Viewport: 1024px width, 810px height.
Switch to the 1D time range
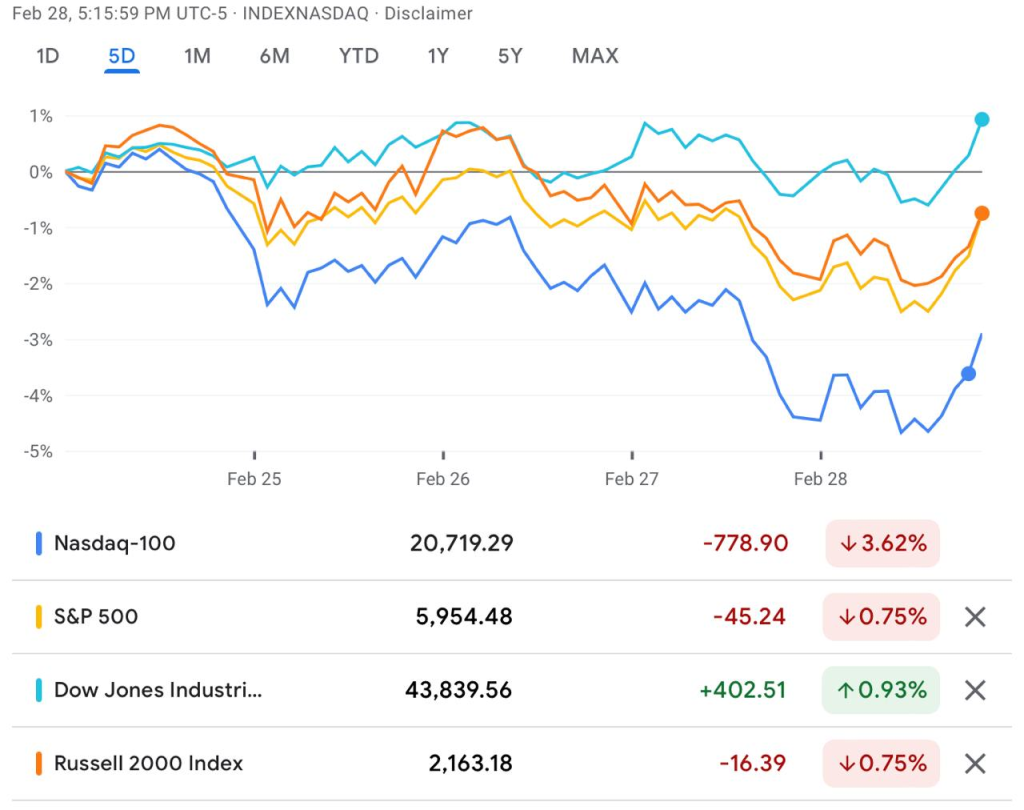(x=47, y=56)
